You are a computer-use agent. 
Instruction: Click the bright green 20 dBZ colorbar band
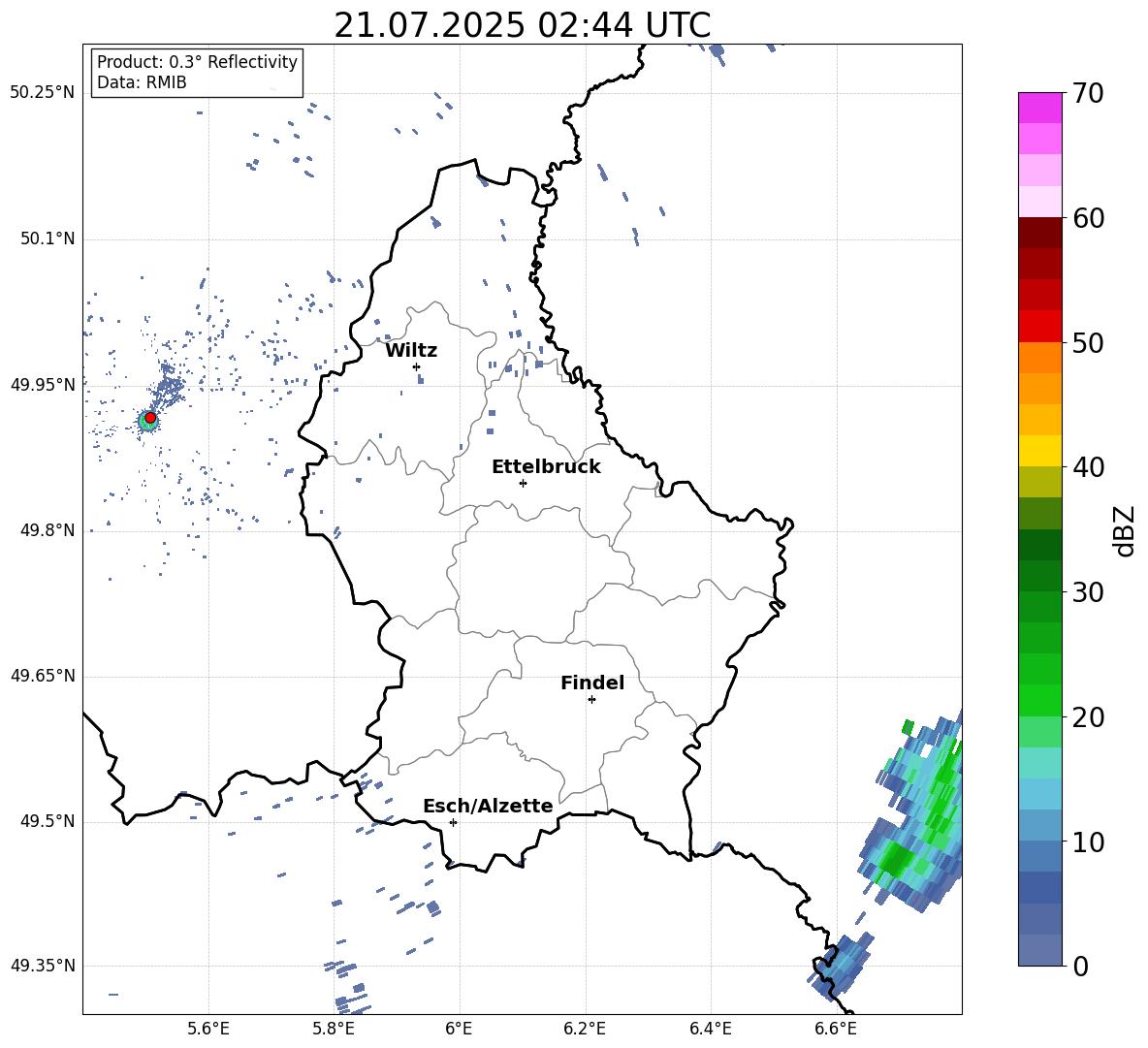(1039, 700)
